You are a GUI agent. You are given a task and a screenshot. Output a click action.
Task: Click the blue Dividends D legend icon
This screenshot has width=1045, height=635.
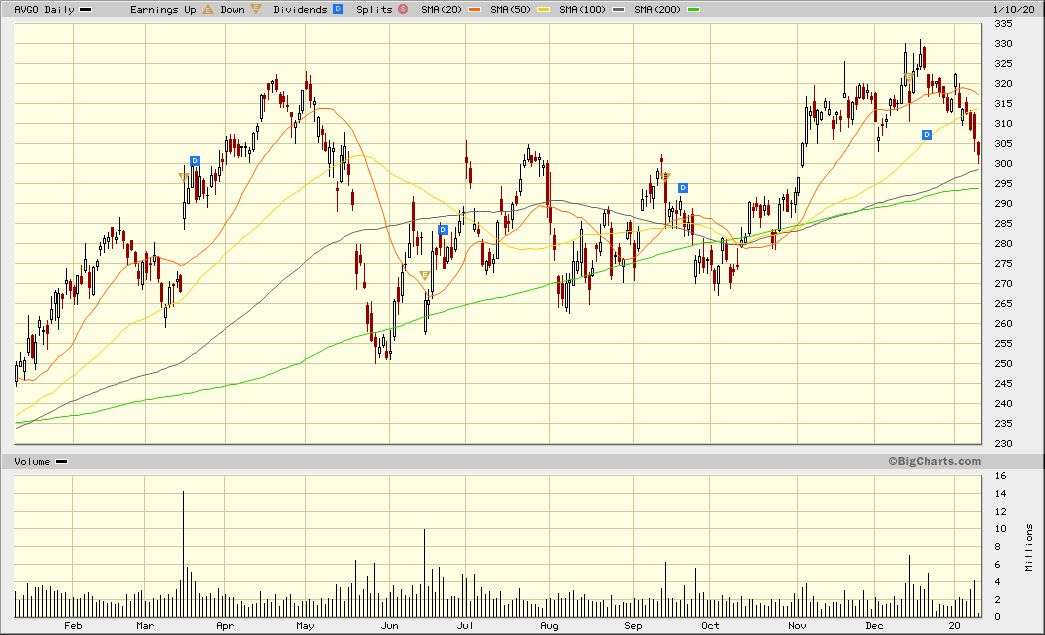pyautogui.click(x=338, y=9)
